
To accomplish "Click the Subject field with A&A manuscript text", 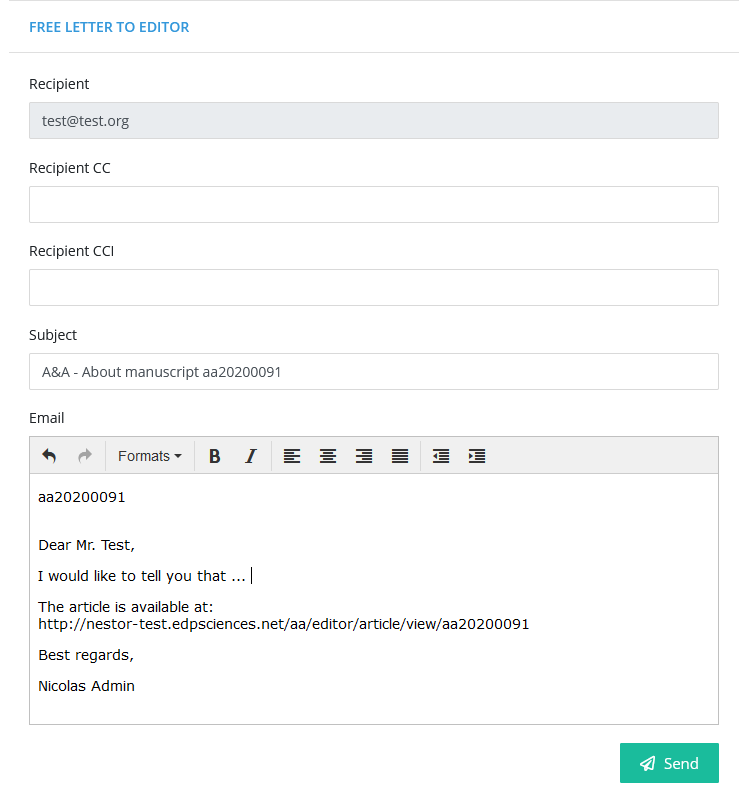I will point(374,371).
